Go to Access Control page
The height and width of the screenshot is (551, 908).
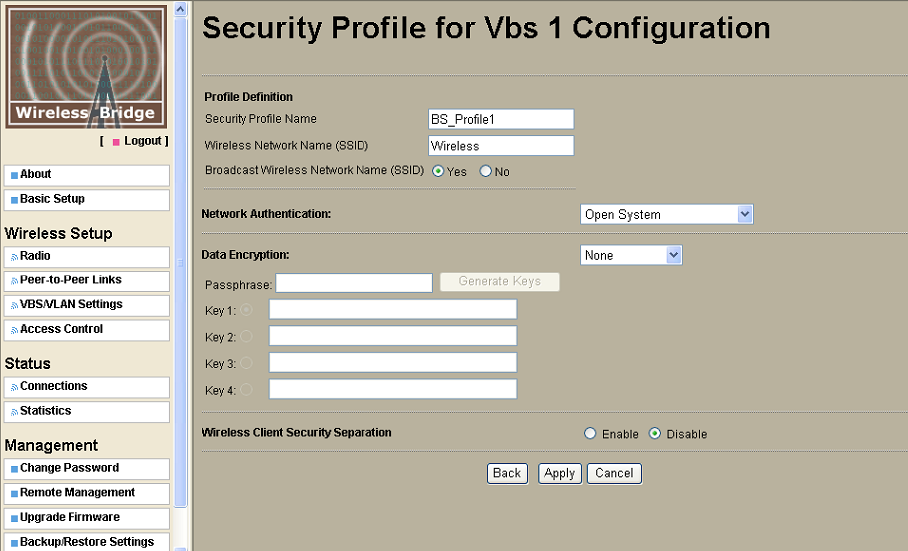point(87,330)
